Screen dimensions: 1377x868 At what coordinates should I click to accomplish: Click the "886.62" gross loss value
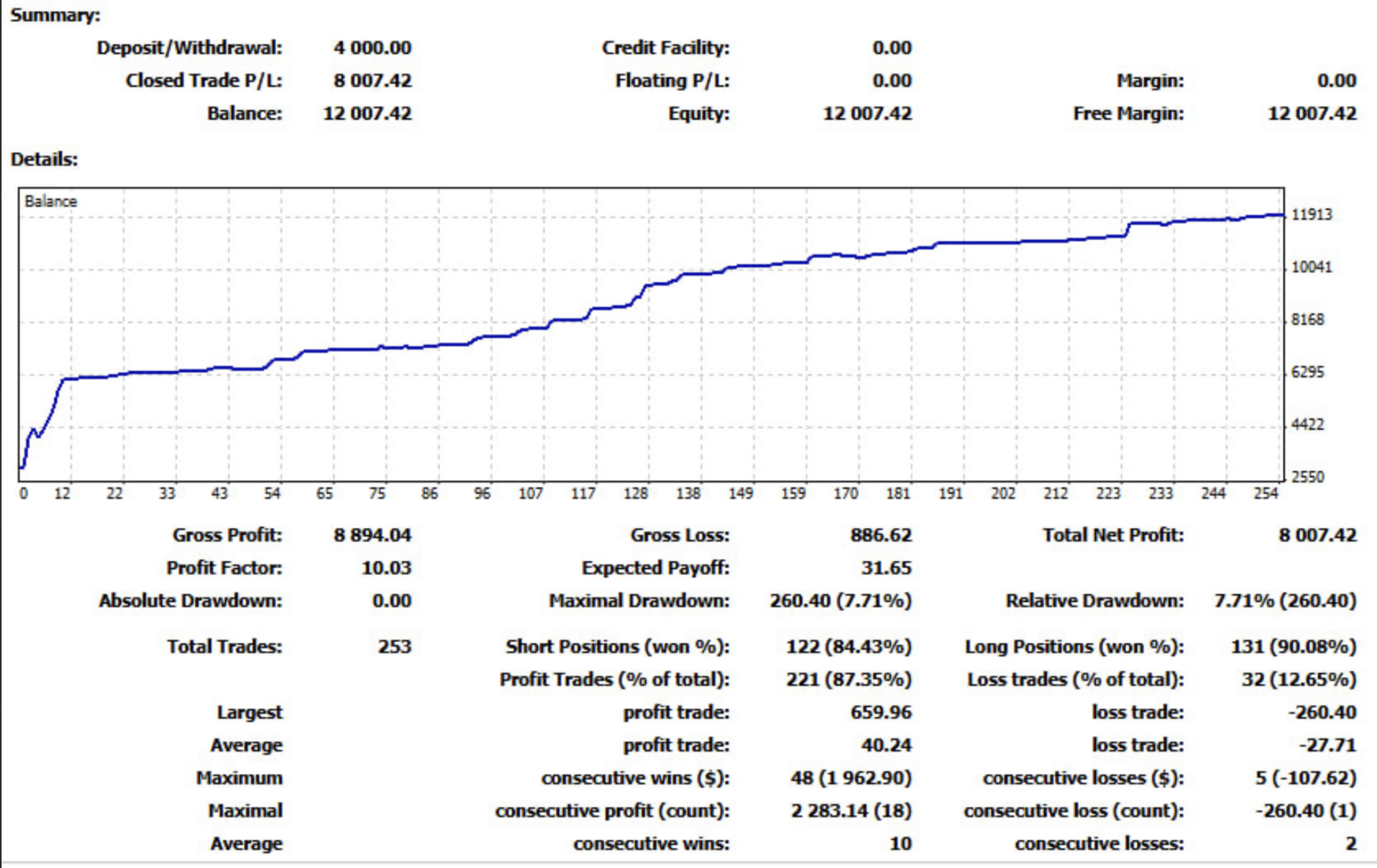coord(881,535)
